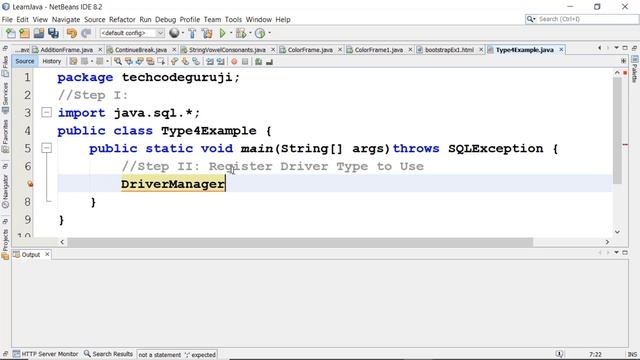640x360 pixels.
Task: Click the editor horizontal scrollbar thumb
Action: point(300,242)
